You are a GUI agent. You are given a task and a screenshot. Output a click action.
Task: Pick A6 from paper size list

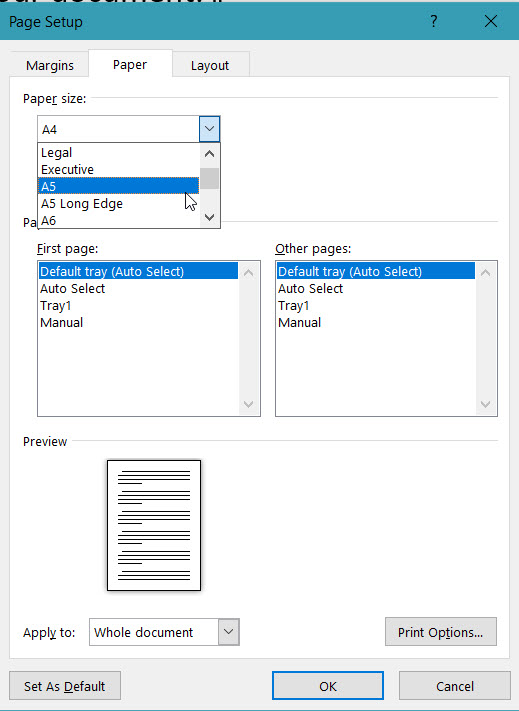[118, 220]
